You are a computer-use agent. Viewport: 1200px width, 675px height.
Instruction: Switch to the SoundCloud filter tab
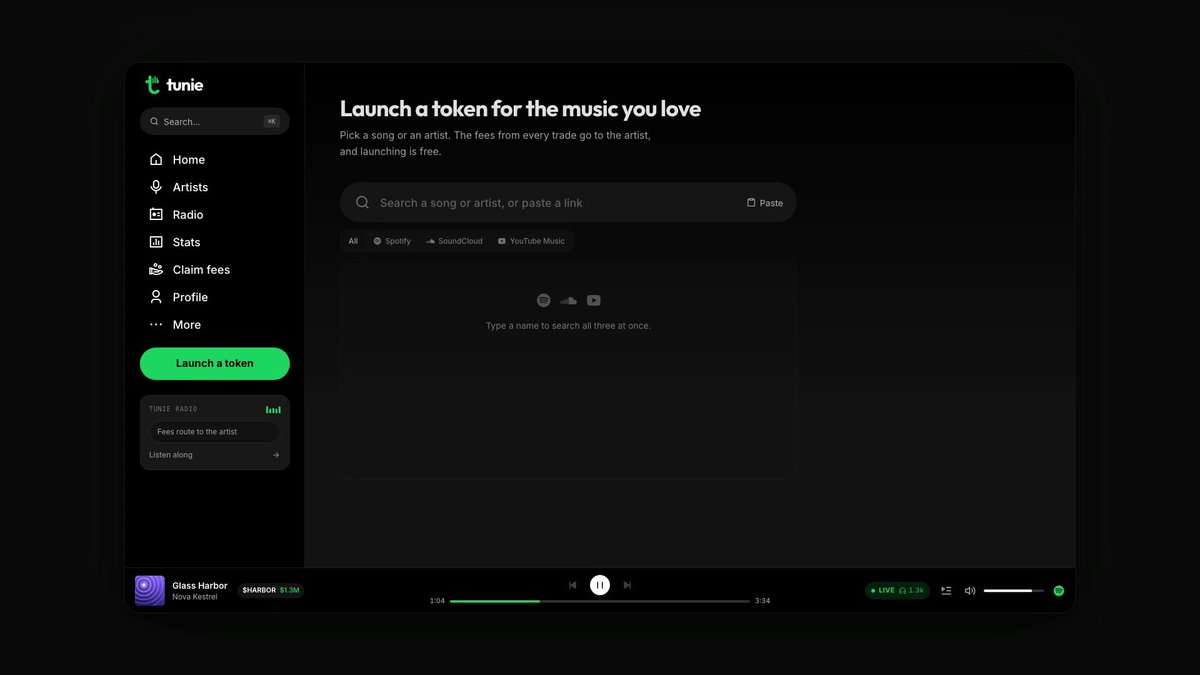coord(454,241)
